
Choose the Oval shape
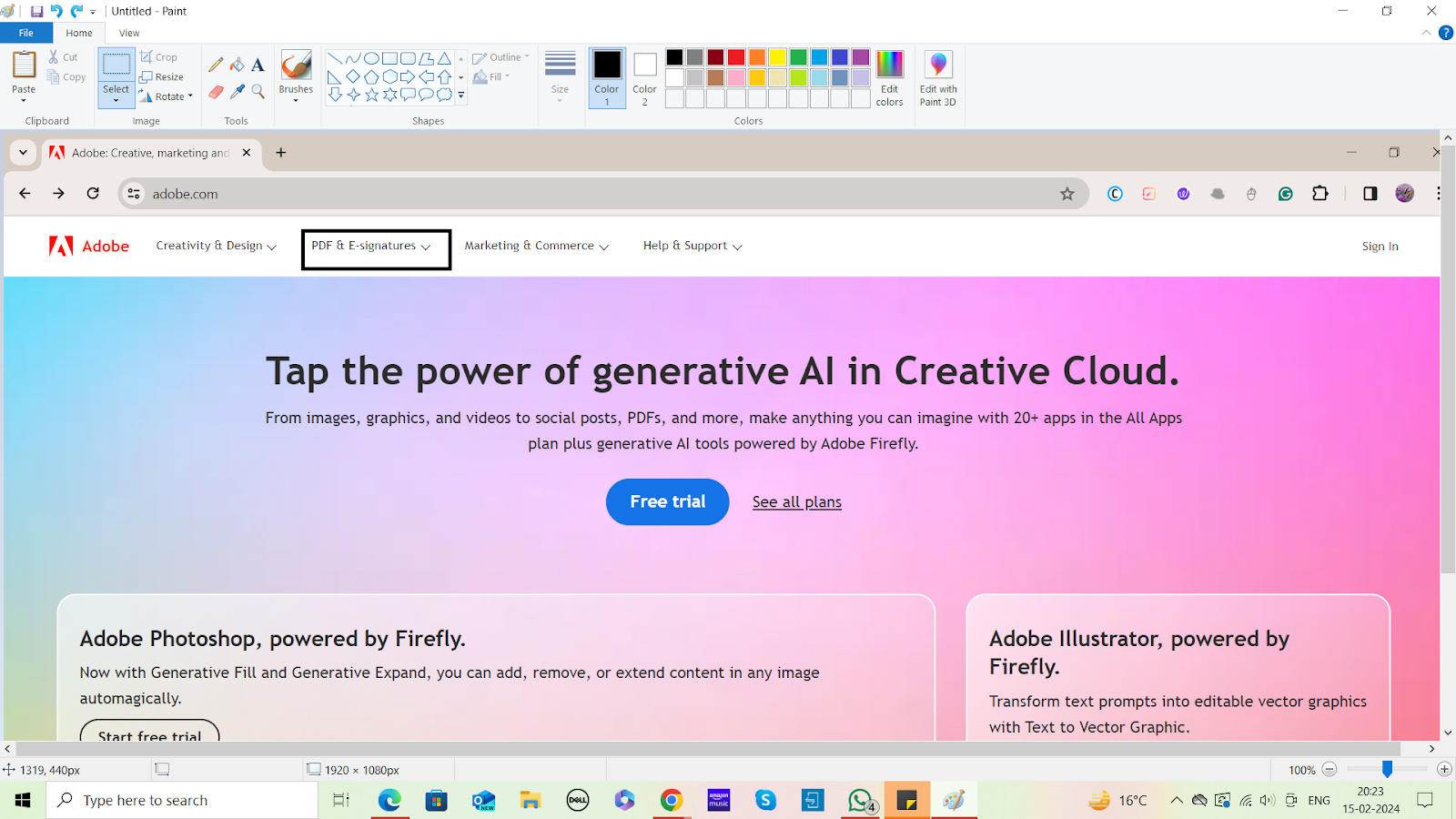[x=371, y=58]
